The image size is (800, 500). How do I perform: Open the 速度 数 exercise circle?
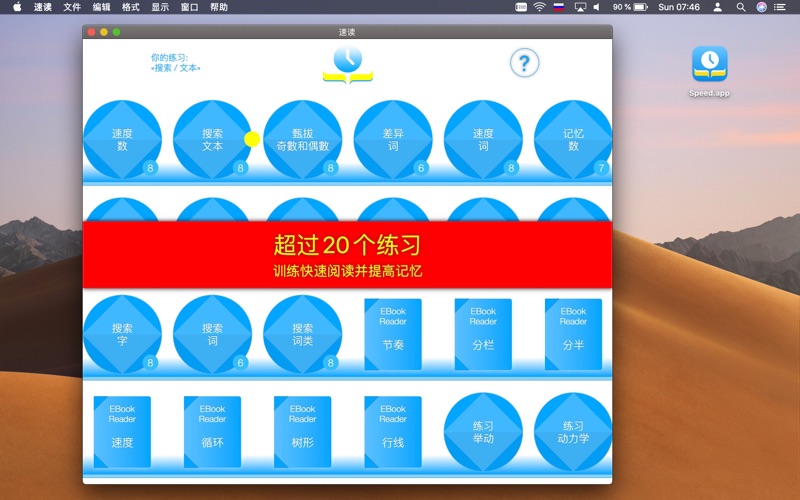[x=122, y=140]
